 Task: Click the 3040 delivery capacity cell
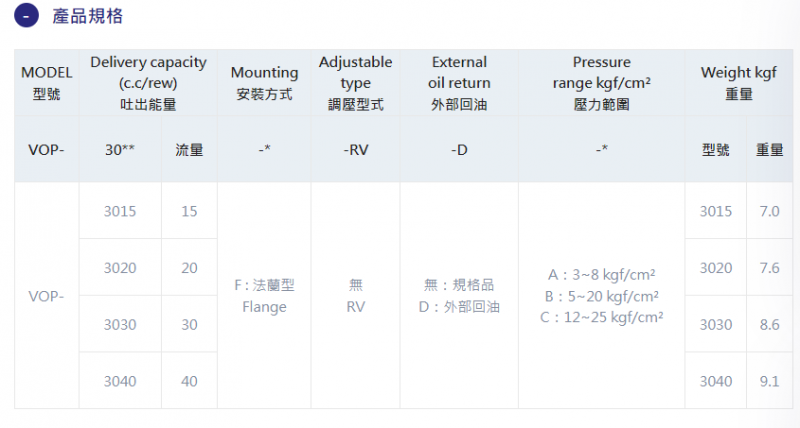coord(120,381)
